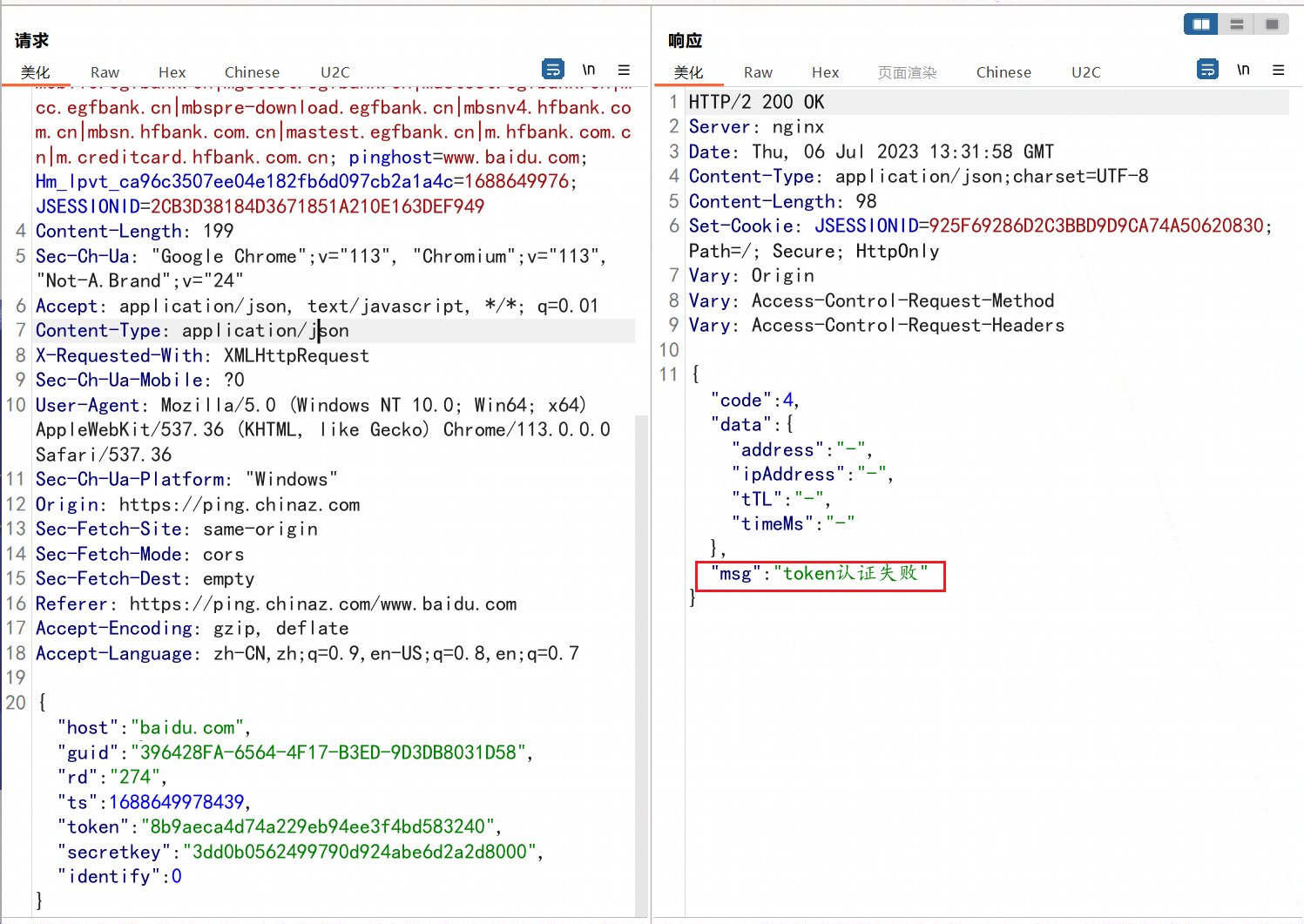The height and width of the screenshot is (924, 1304).
Task: Click the HTTP/2 200 OK status line
Action: 756,102
